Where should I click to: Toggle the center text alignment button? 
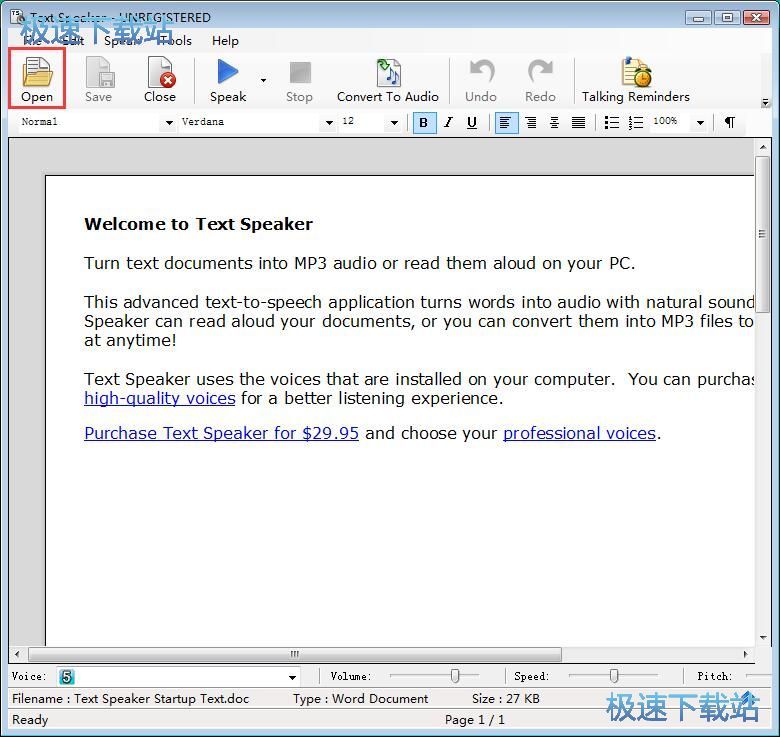point(554,122)
